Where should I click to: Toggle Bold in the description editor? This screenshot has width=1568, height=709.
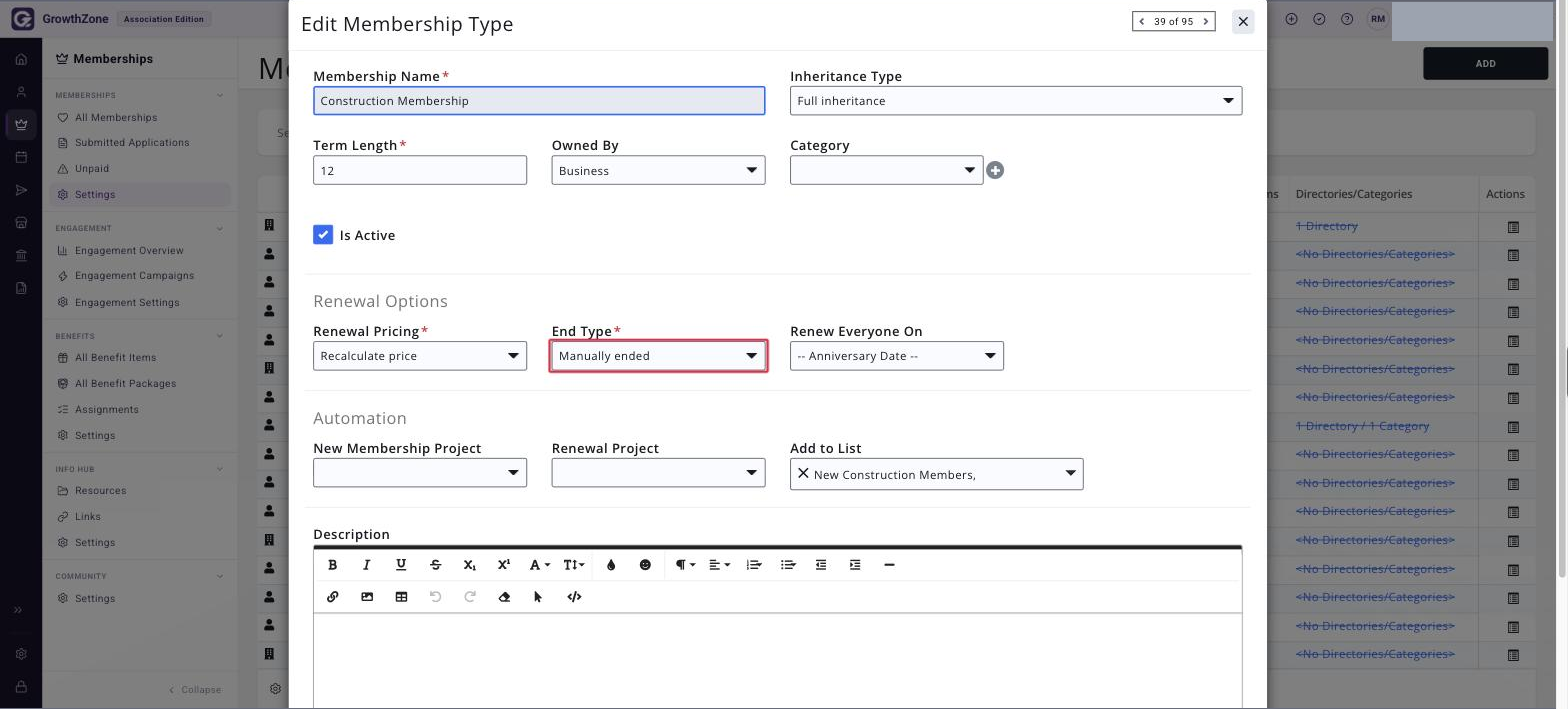click(333, 565)
